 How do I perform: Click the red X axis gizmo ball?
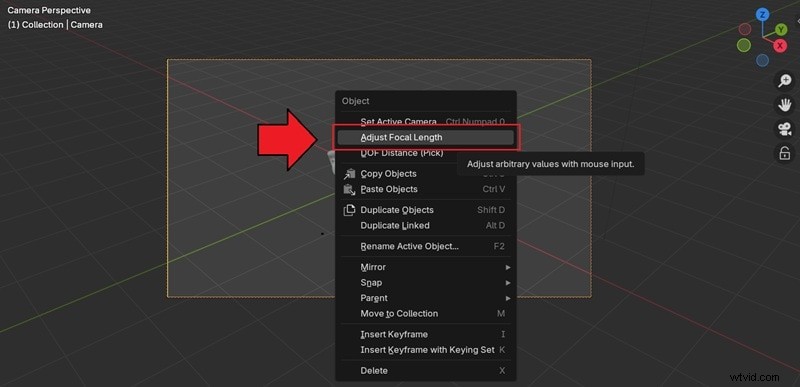point(780,46)
